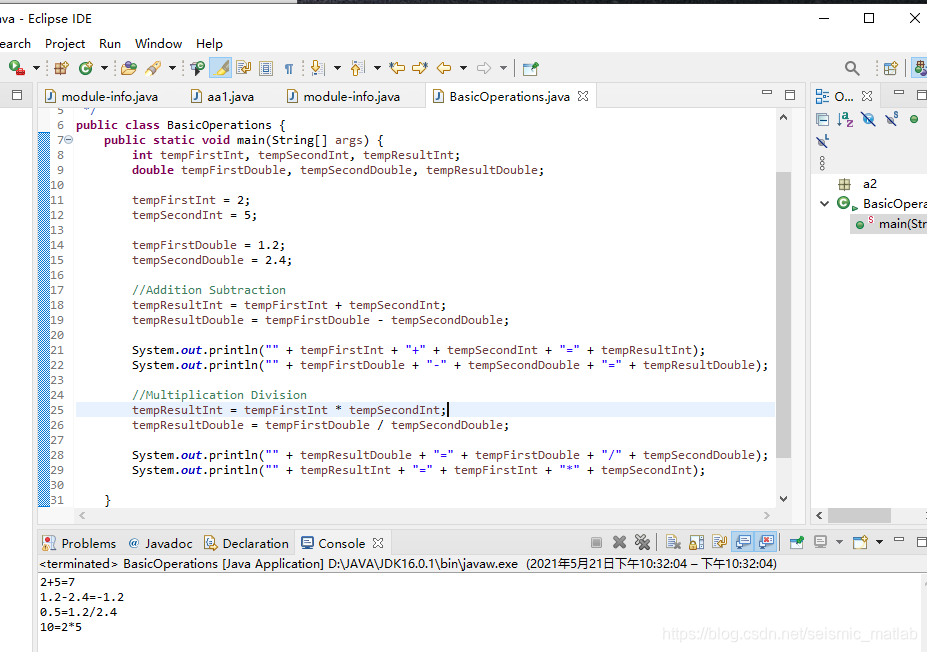Open the Help menu
This screenshot has width=927, height=652.
coord(209,44)
